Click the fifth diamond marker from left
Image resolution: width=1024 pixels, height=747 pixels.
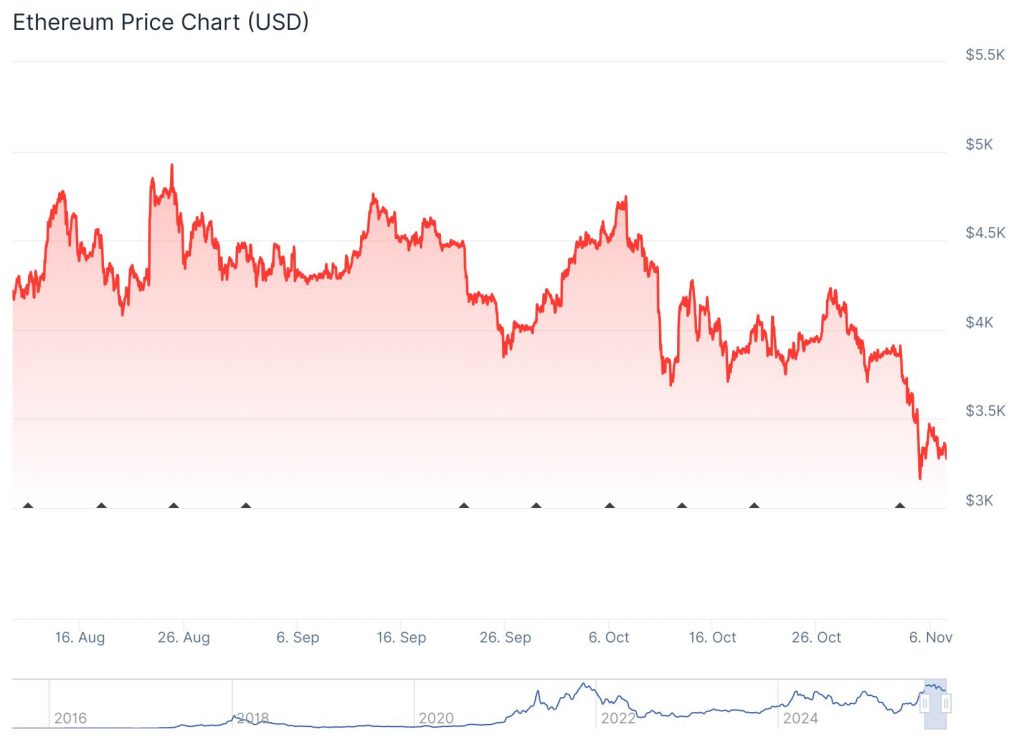point(464,506)
